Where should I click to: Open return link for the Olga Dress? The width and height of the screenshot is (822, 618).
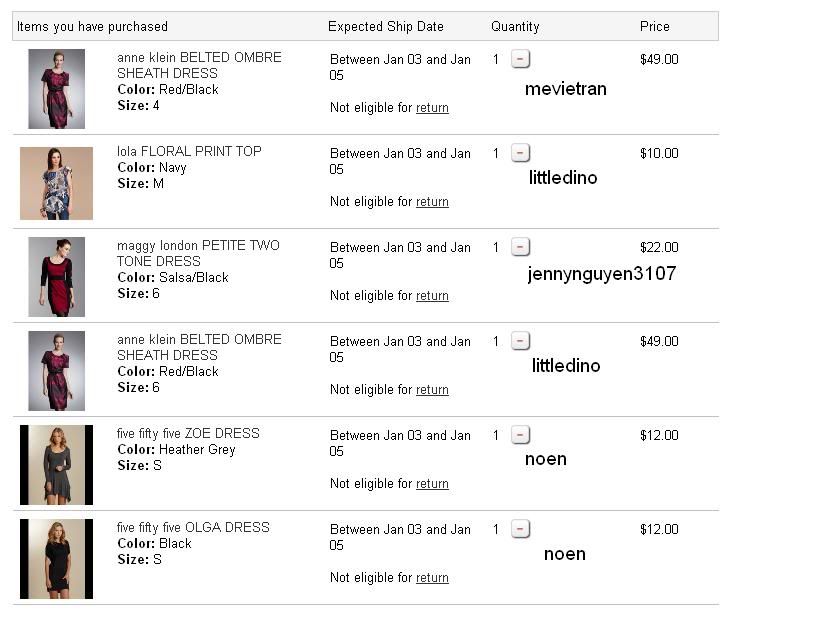pyautogui.click(x=432, y=578)
